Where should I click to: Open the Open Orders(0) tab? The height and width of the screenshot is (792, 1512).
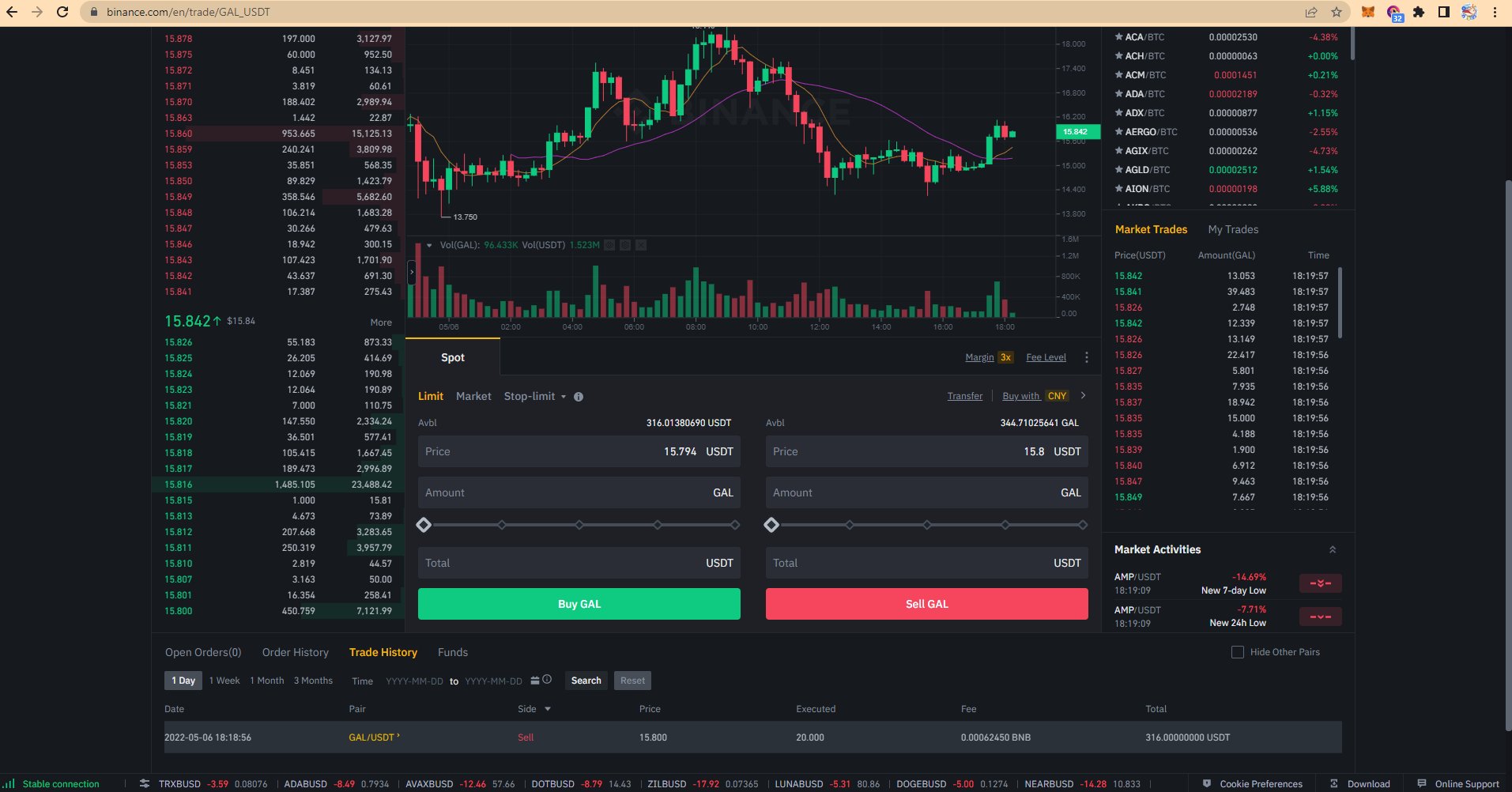click(203, 652)
